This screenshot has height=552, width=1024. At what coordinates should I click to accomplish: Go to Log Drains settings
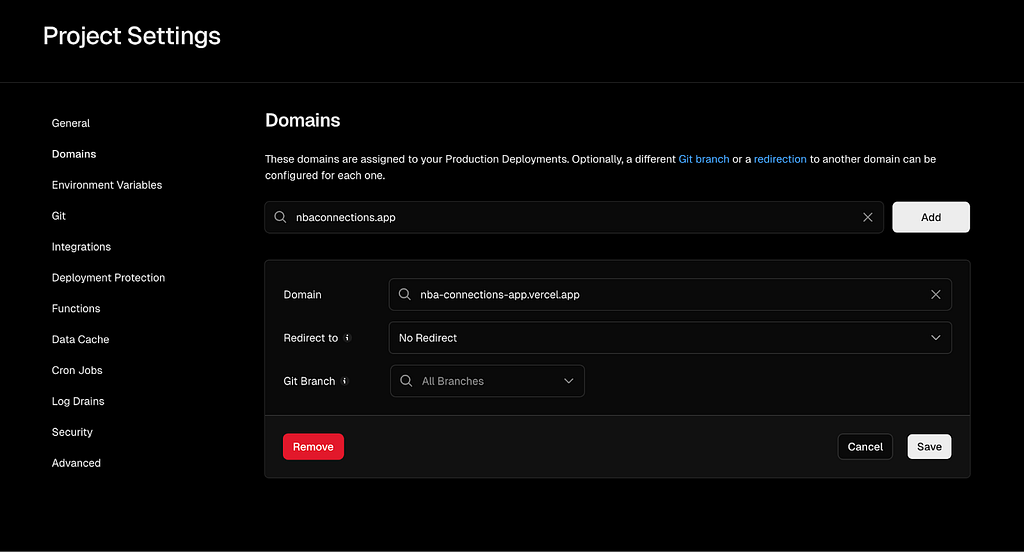(x=78, y=401)
